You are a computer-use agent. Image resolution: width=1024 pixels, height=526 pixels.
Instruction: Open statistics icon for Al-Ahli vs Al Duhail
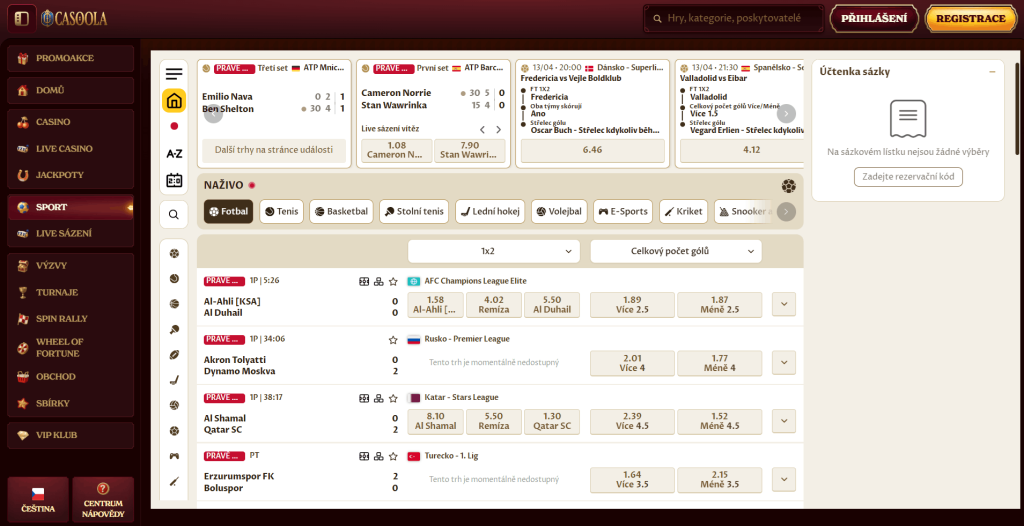click(365, 281)
